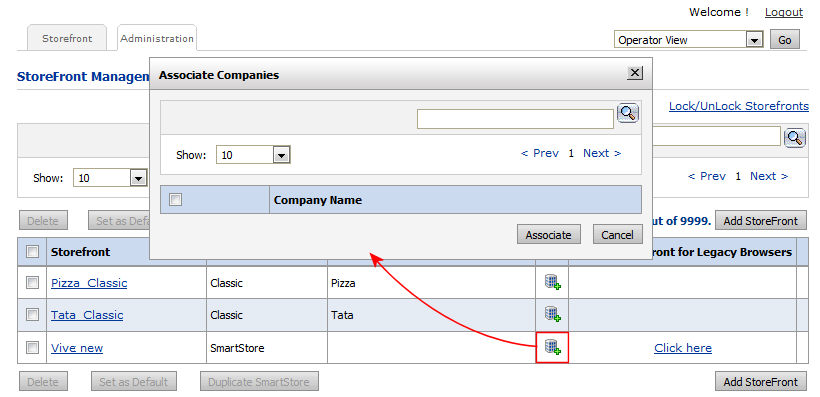Open the Click here legacy browsers link
The image size is (820, 397).
[682, 348]
